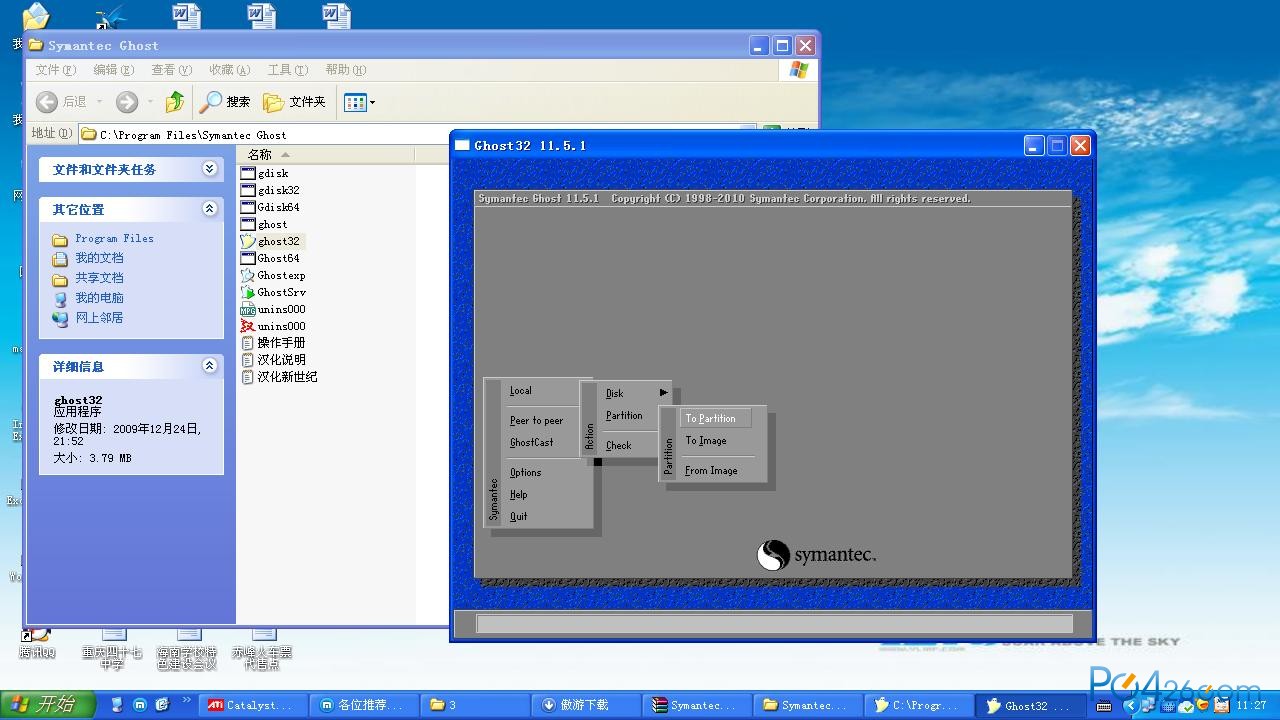
Task: Open the Views dropdown button in toolbar
Action: (359, 101)
